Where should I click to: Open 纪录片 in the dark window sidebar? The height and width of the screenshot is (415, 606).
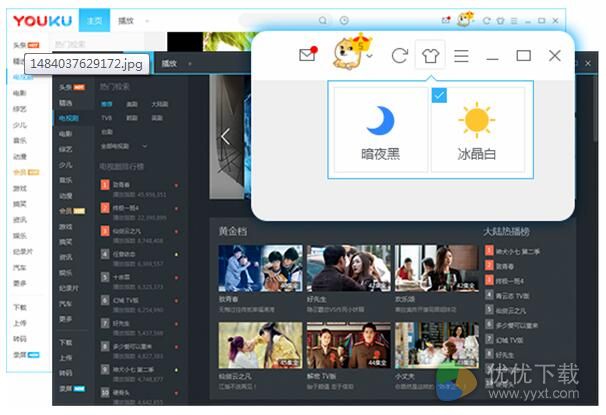pyautogui.click(x=69, y=288)
